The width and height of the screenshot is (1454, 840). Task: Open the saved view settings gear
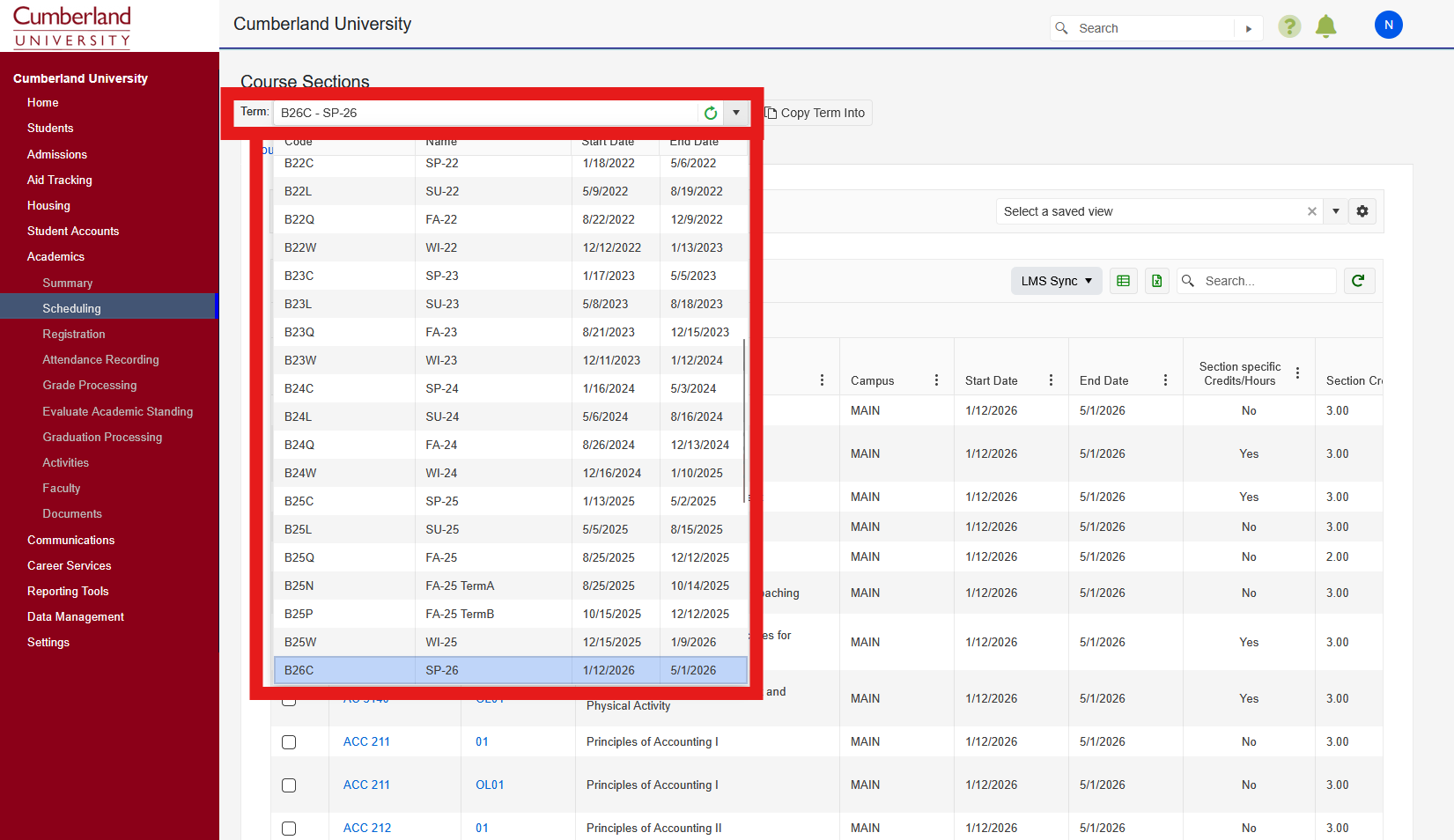point(1362,211)
